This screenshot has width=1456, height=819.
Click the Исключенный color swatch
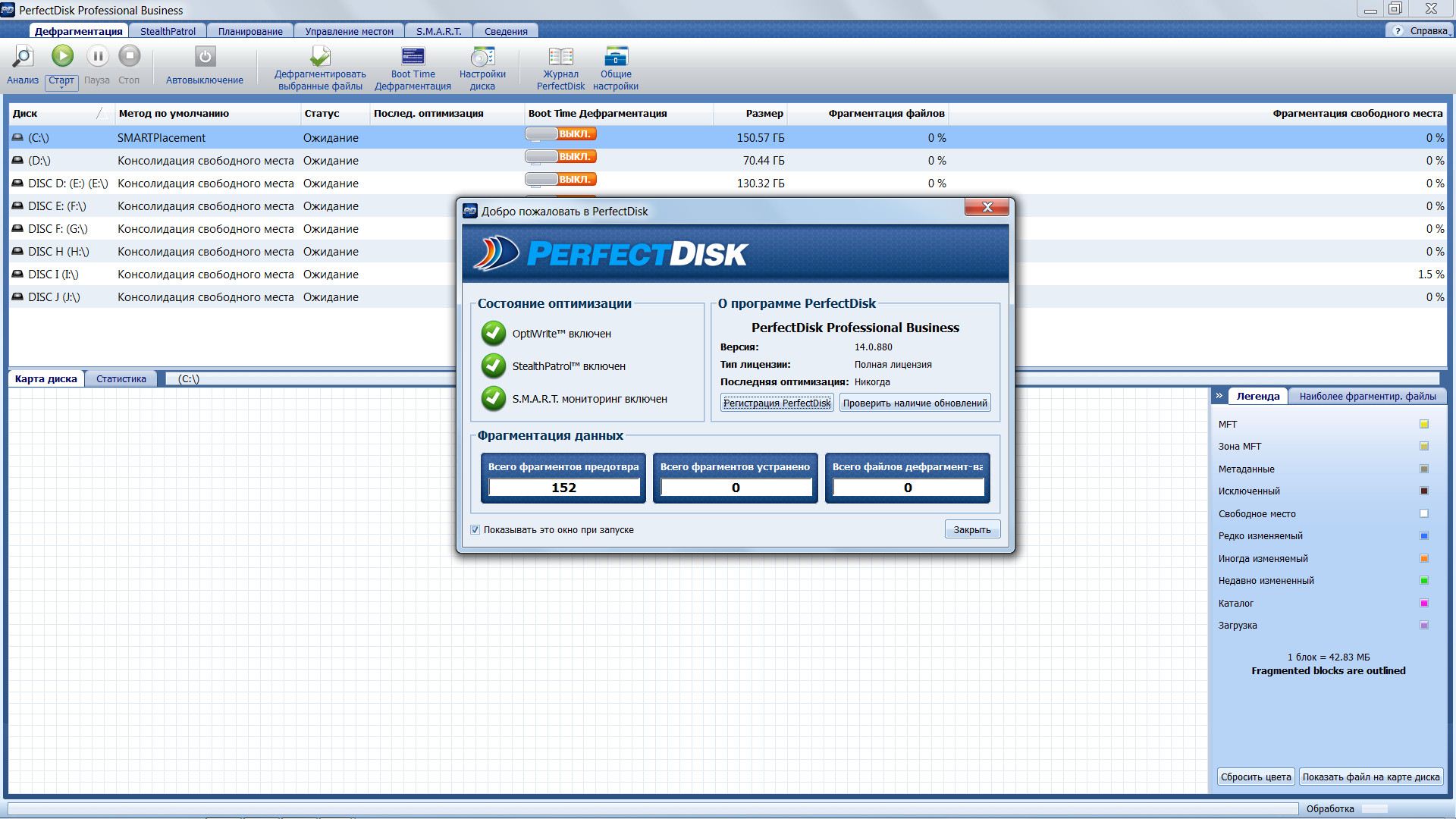[x=1424, y=491]
